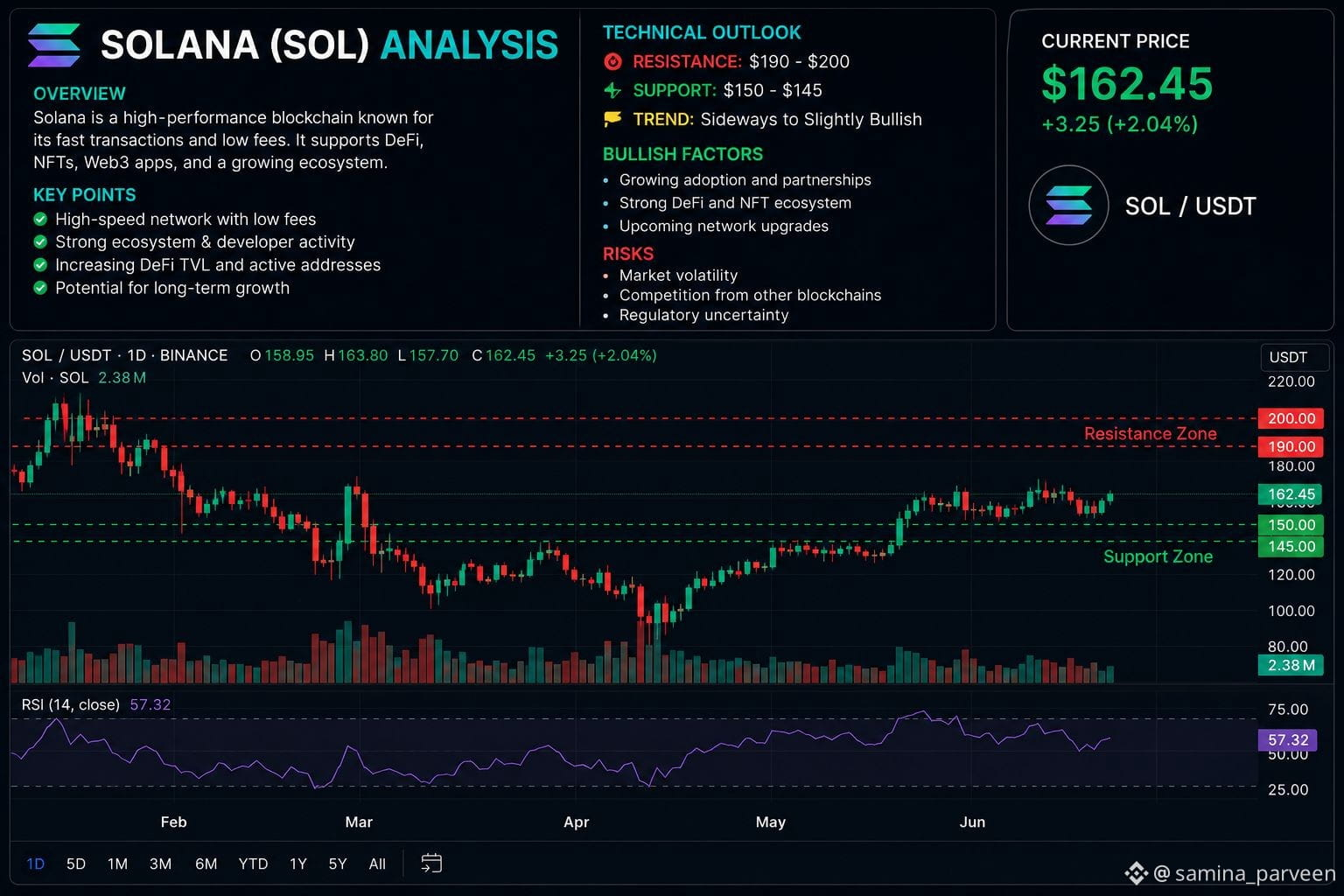Click the 157.70 low value in chart header

tap(434, 355)
